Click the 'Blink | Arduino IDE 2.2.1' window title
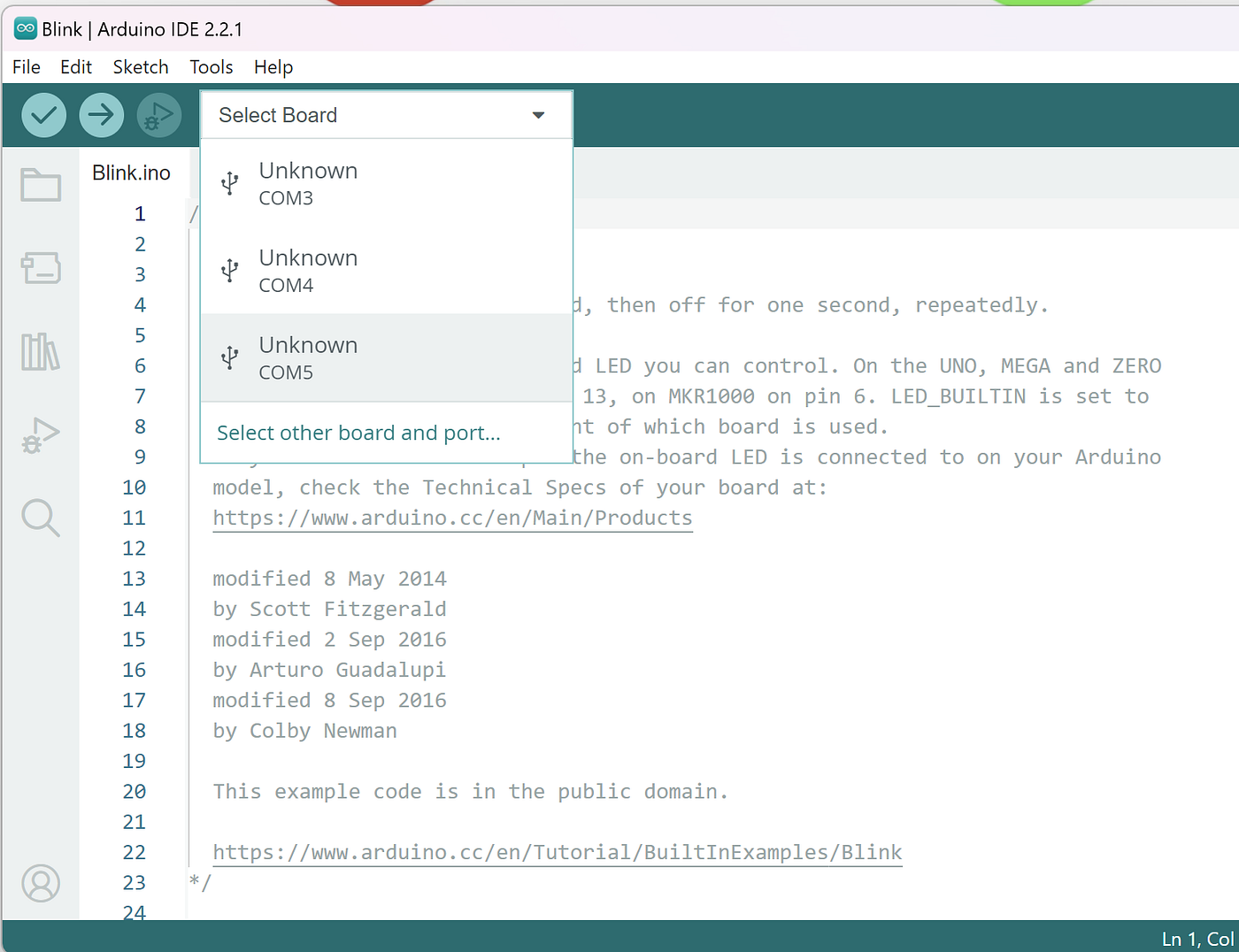The image size is (1239, 952). click(142, 29)
